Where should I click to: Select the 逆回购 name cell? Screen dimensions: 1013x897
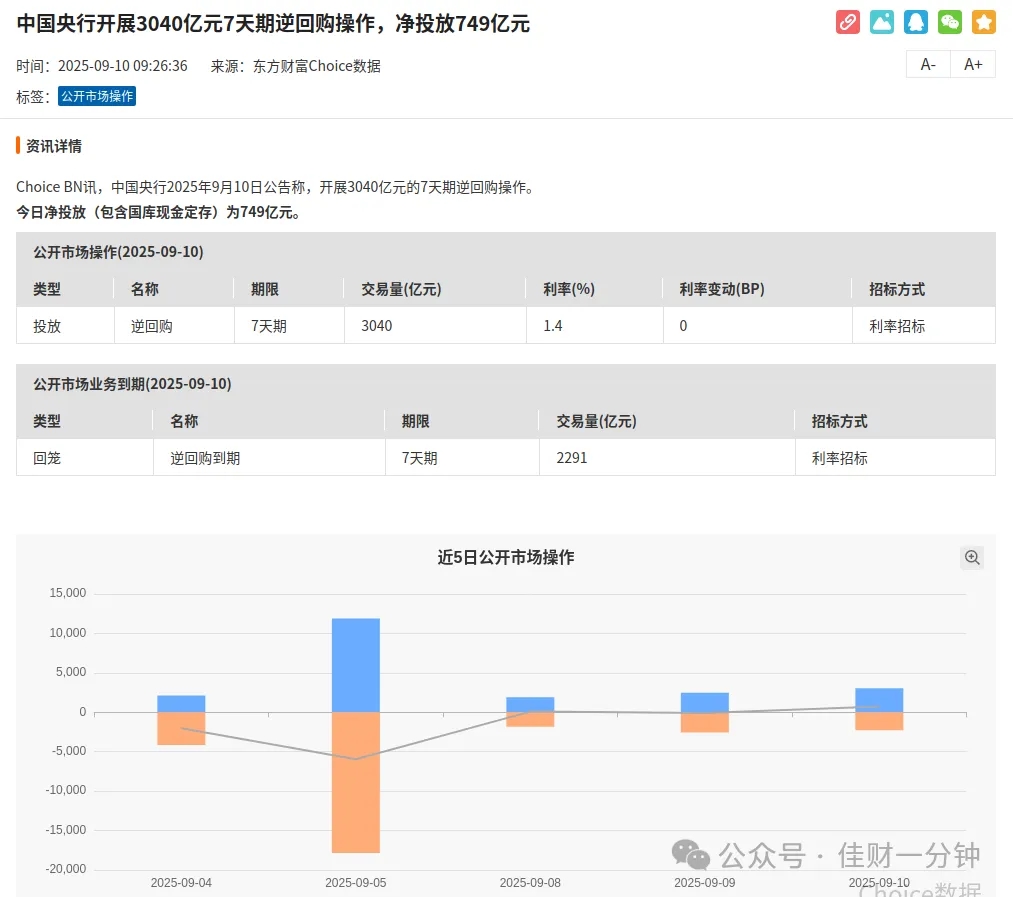[151, 326]
